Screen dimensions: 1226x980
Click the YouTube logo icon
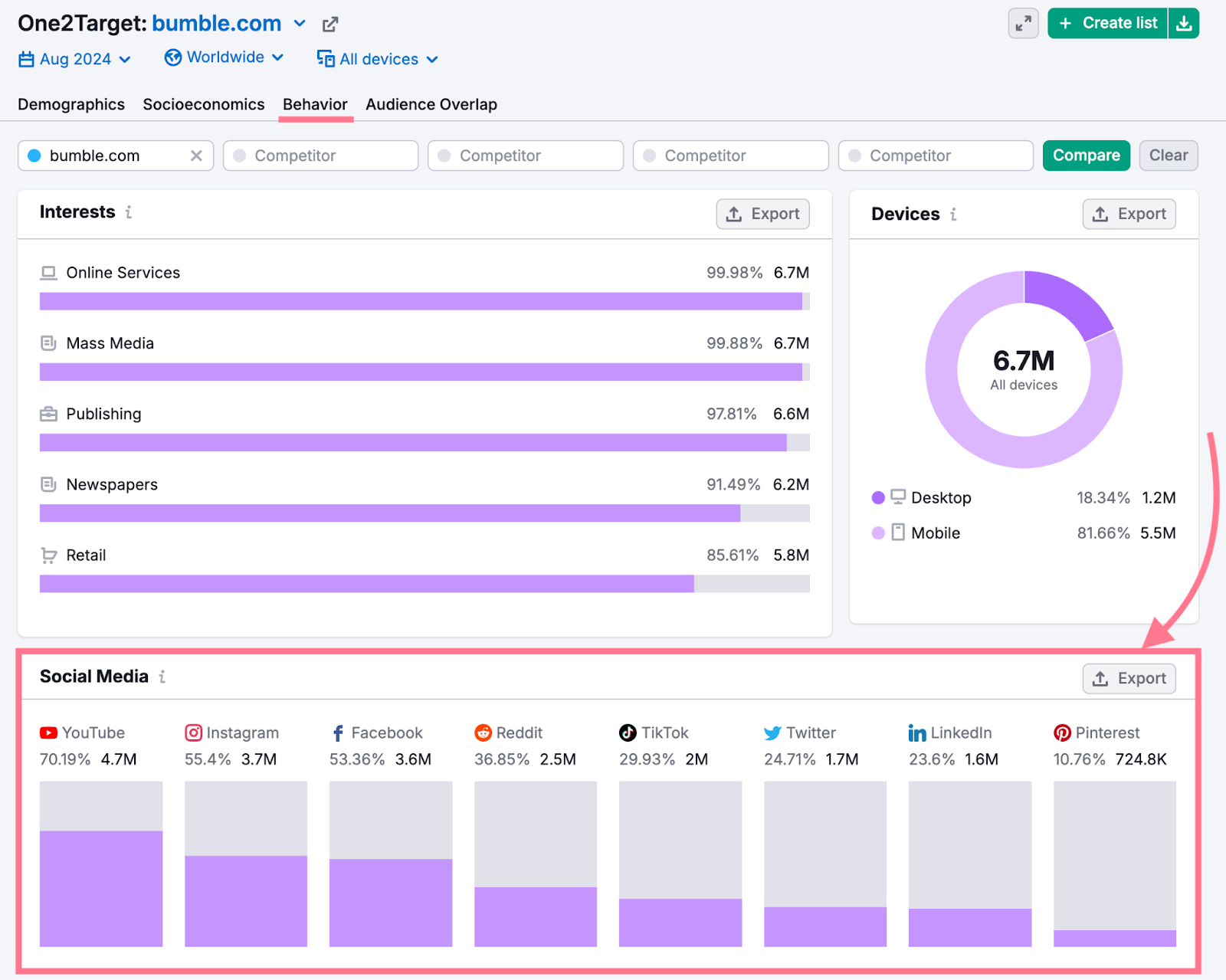(48, 733)
